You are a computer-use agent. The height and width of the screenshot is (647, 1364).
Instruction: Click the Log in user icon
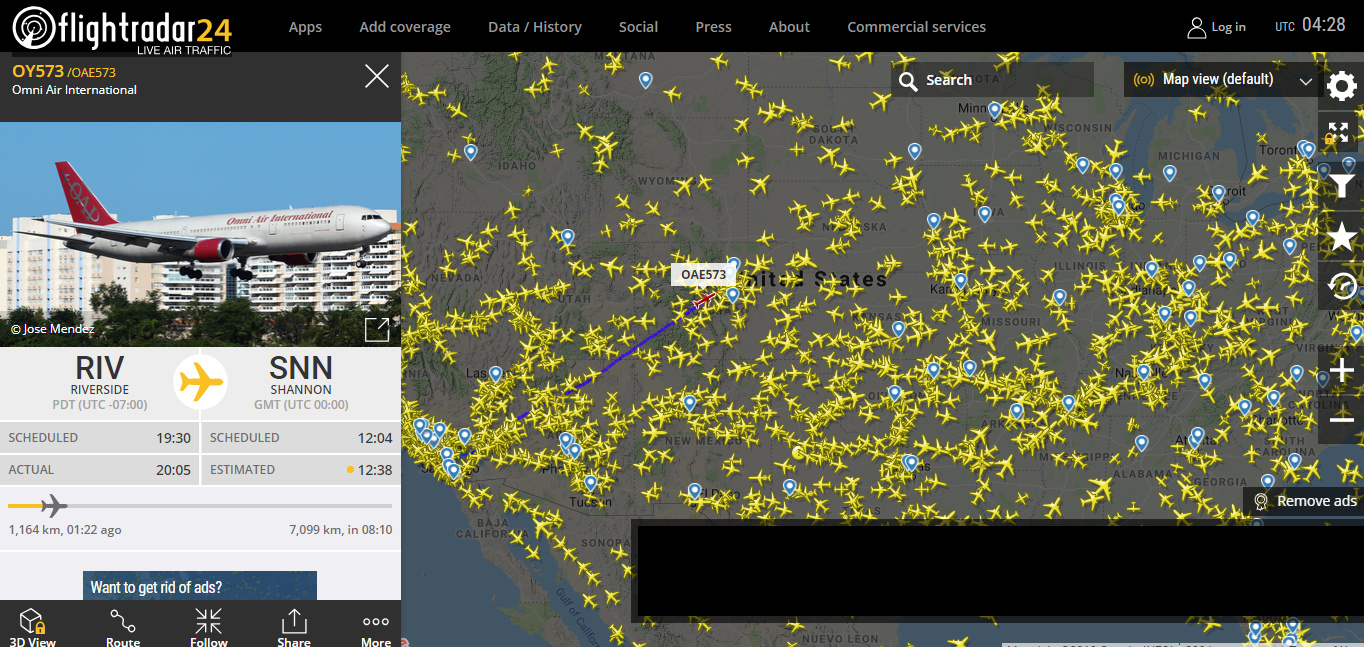pyautogui.click(x=1196, y=27)
